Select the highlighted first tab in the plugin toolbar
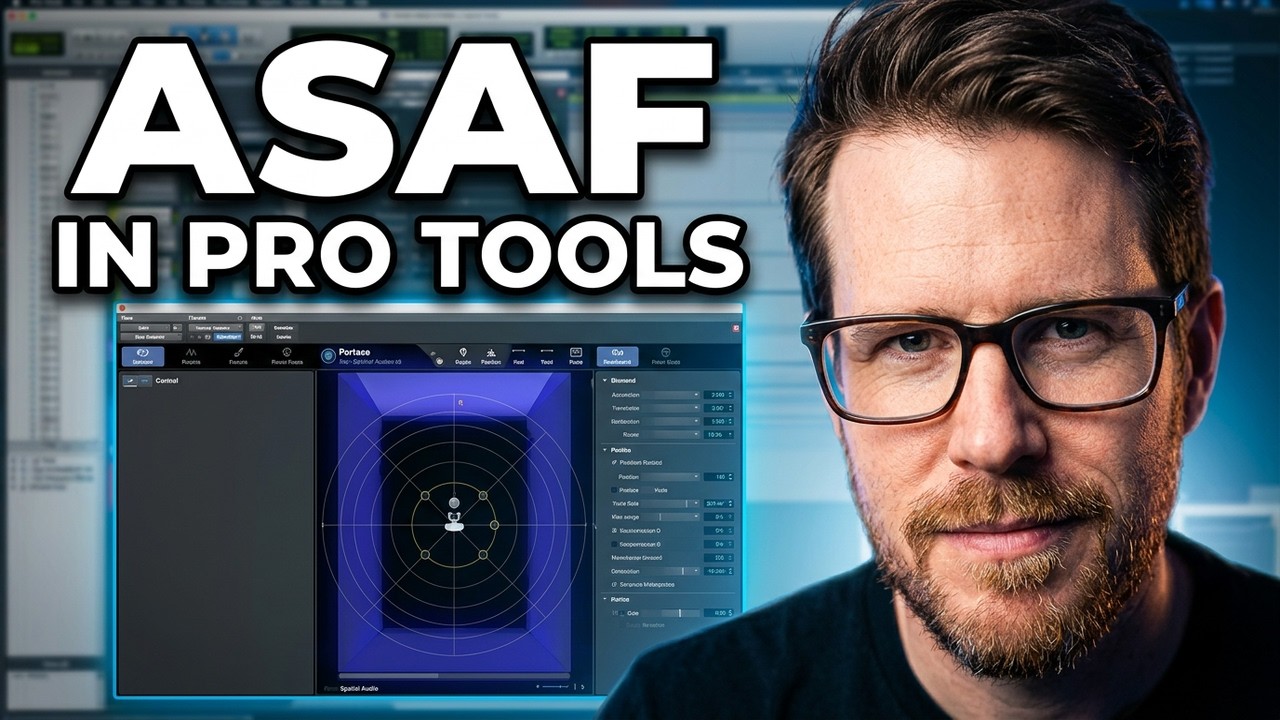This screenshot has width=1280, height=720. click(143, 356)
